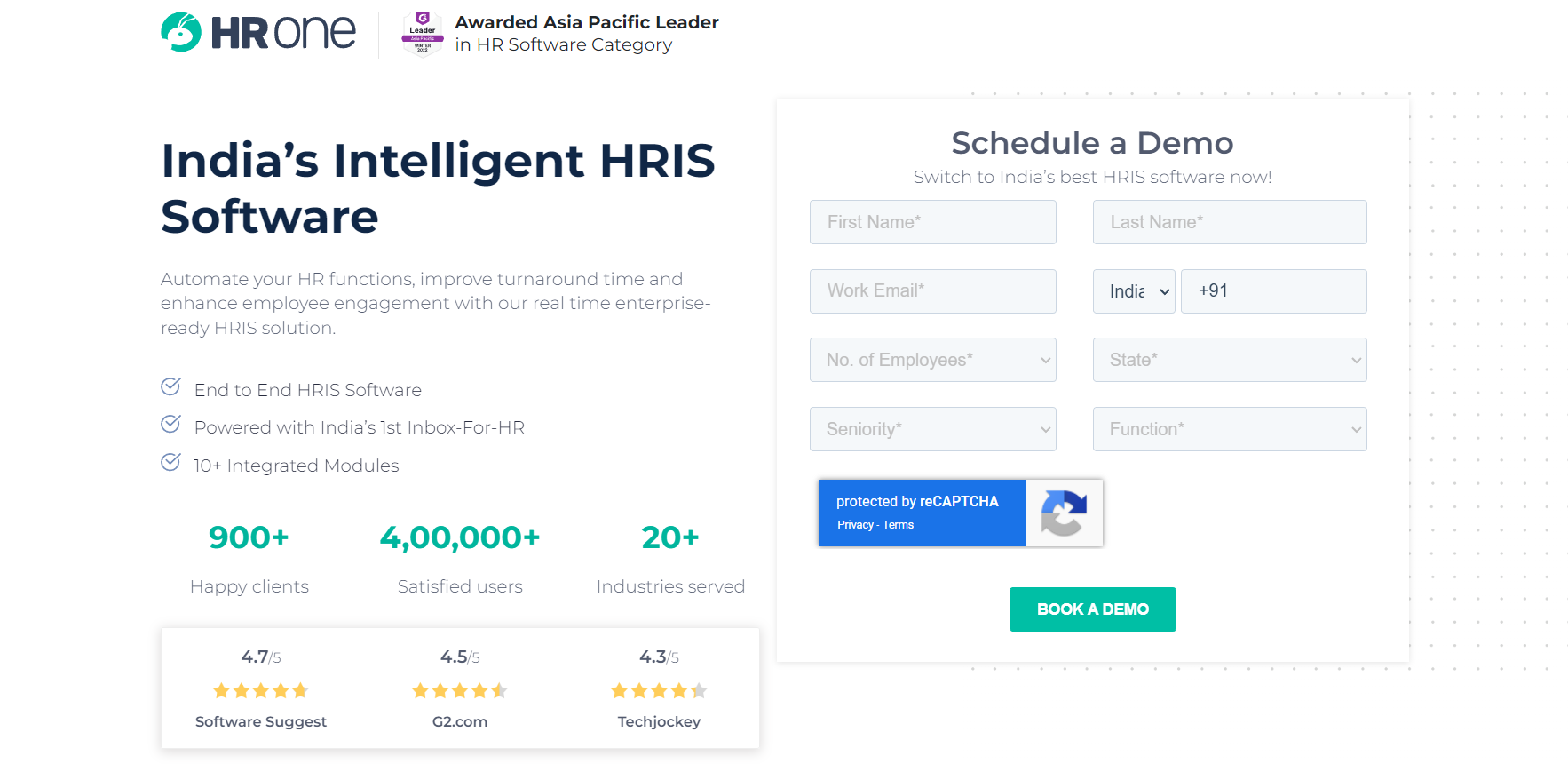This screenshot has height=764, width=1568.
Task: Click checkmark icon beside End to End HRIS Software
Action: coord(170,386)
